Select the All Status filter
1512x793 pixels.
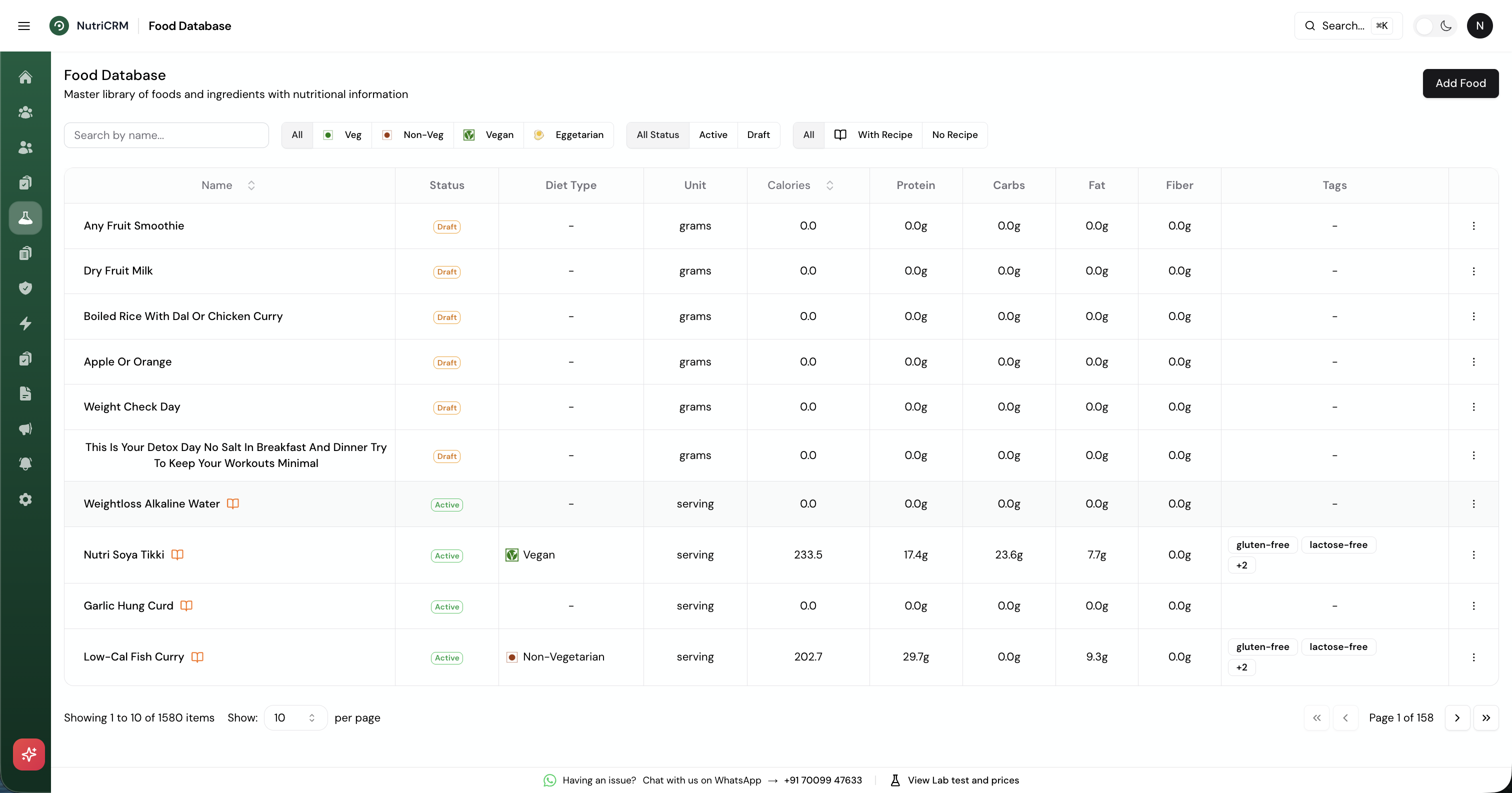point(657,135)
